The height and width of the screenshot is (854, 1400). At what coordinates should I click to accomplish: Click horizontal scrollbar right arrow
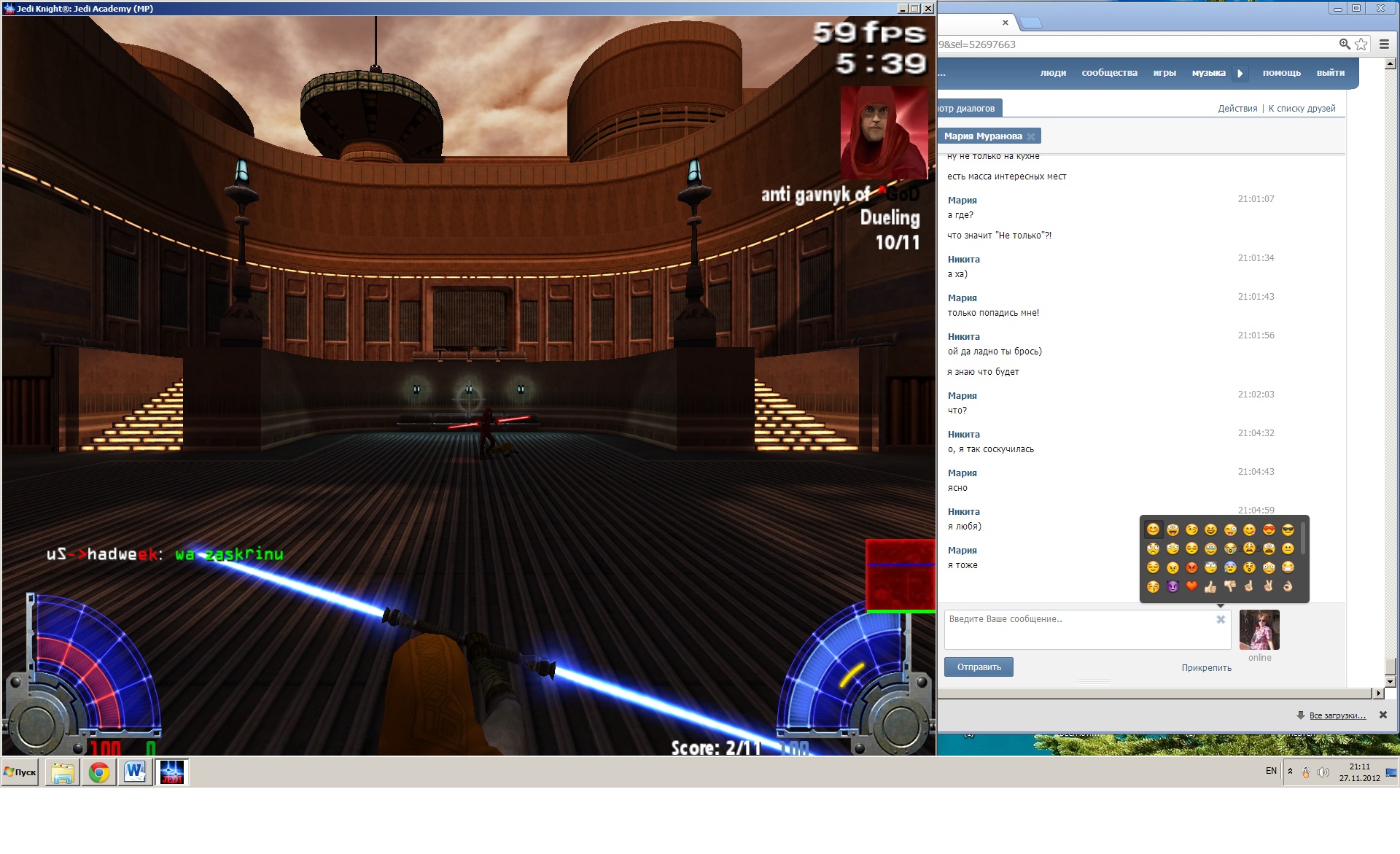[x=1378, y=694]
